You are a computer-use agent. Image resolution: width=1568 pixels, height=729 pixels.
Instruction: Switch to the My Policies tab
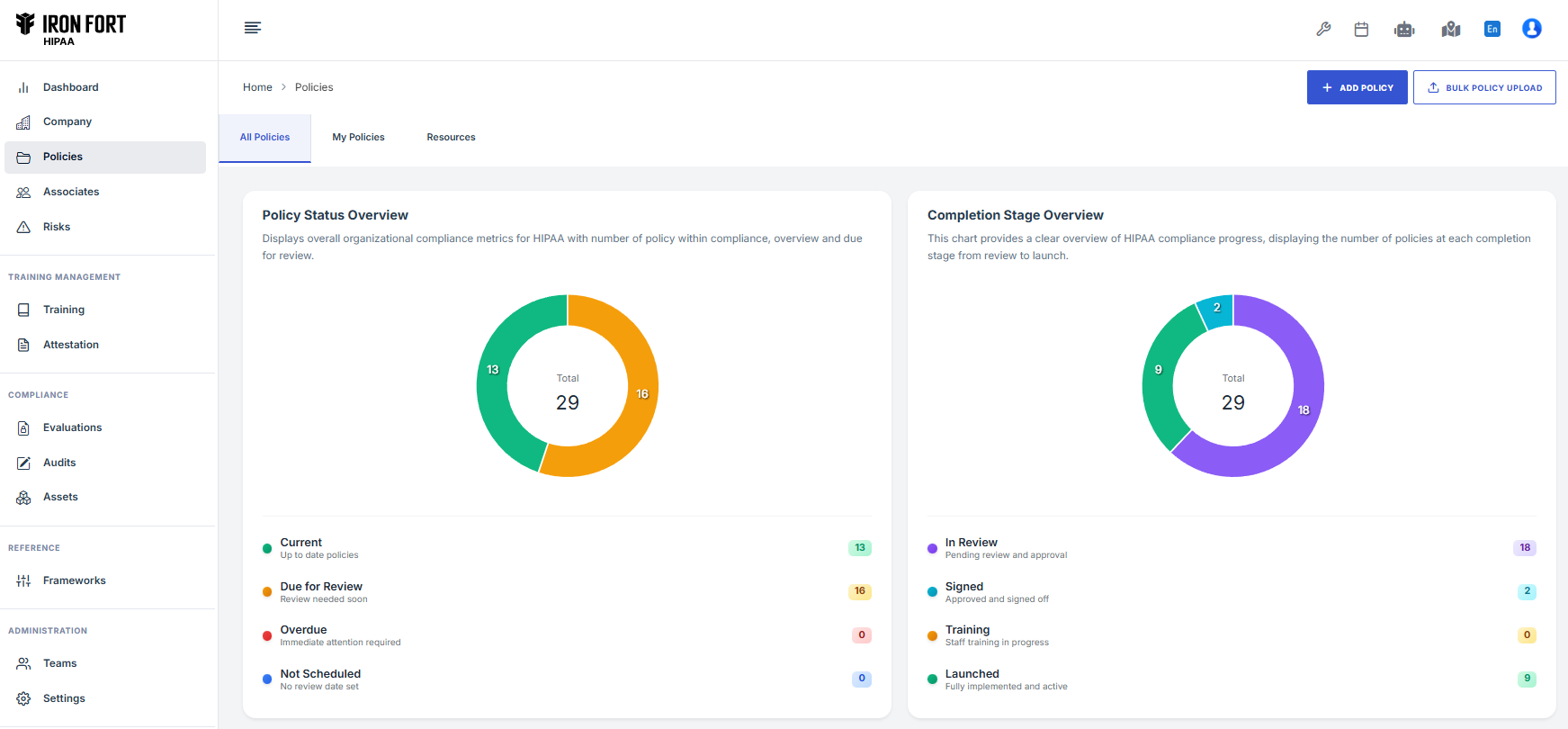(x=358, y=138)
